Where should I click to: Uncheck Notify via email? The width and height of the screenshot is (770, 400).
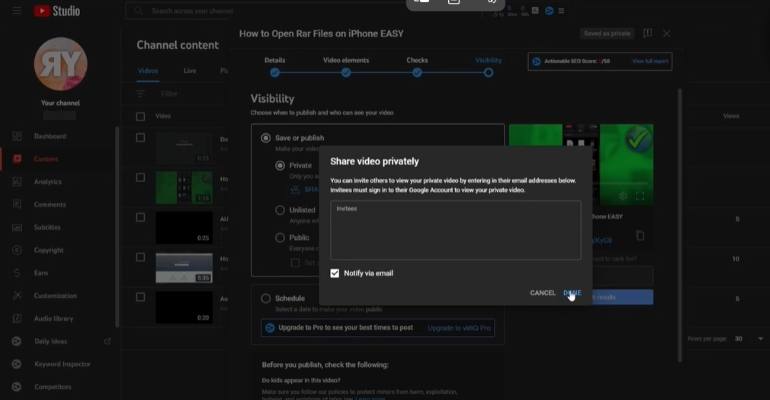click(x=334, y=273)
